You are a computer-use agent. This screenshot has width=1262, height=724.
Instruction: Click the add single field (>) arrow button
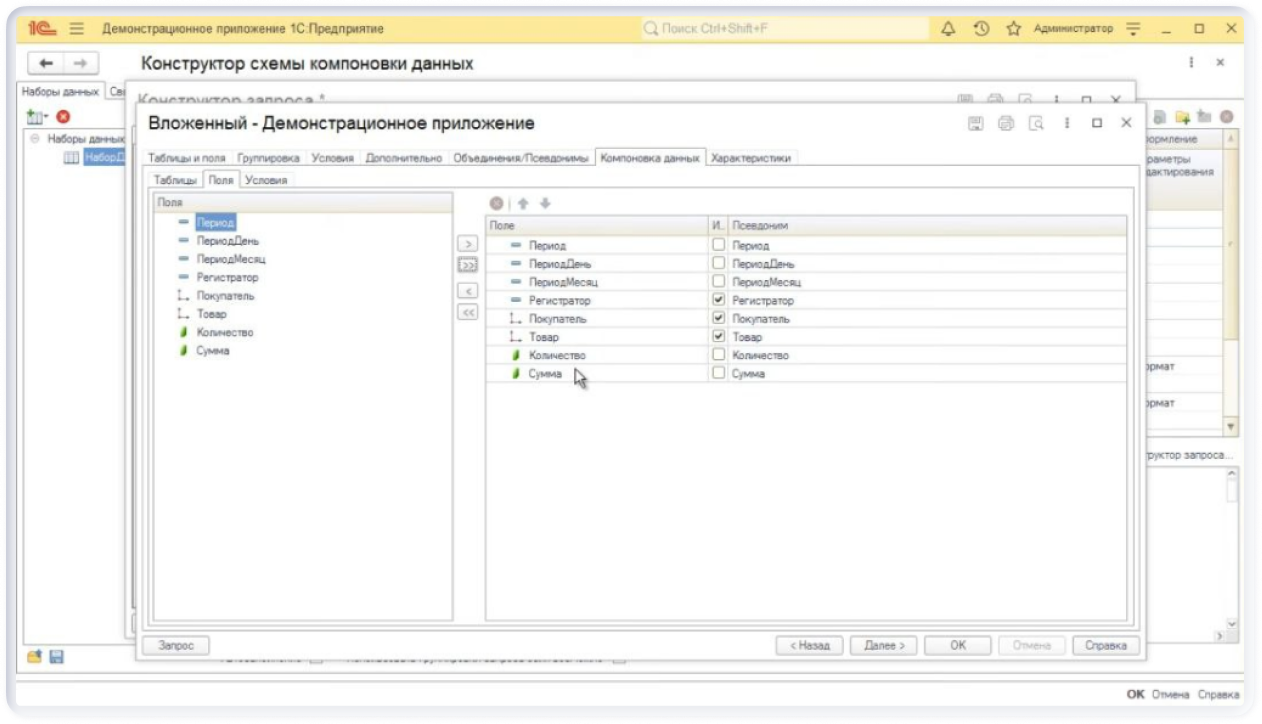467,244
